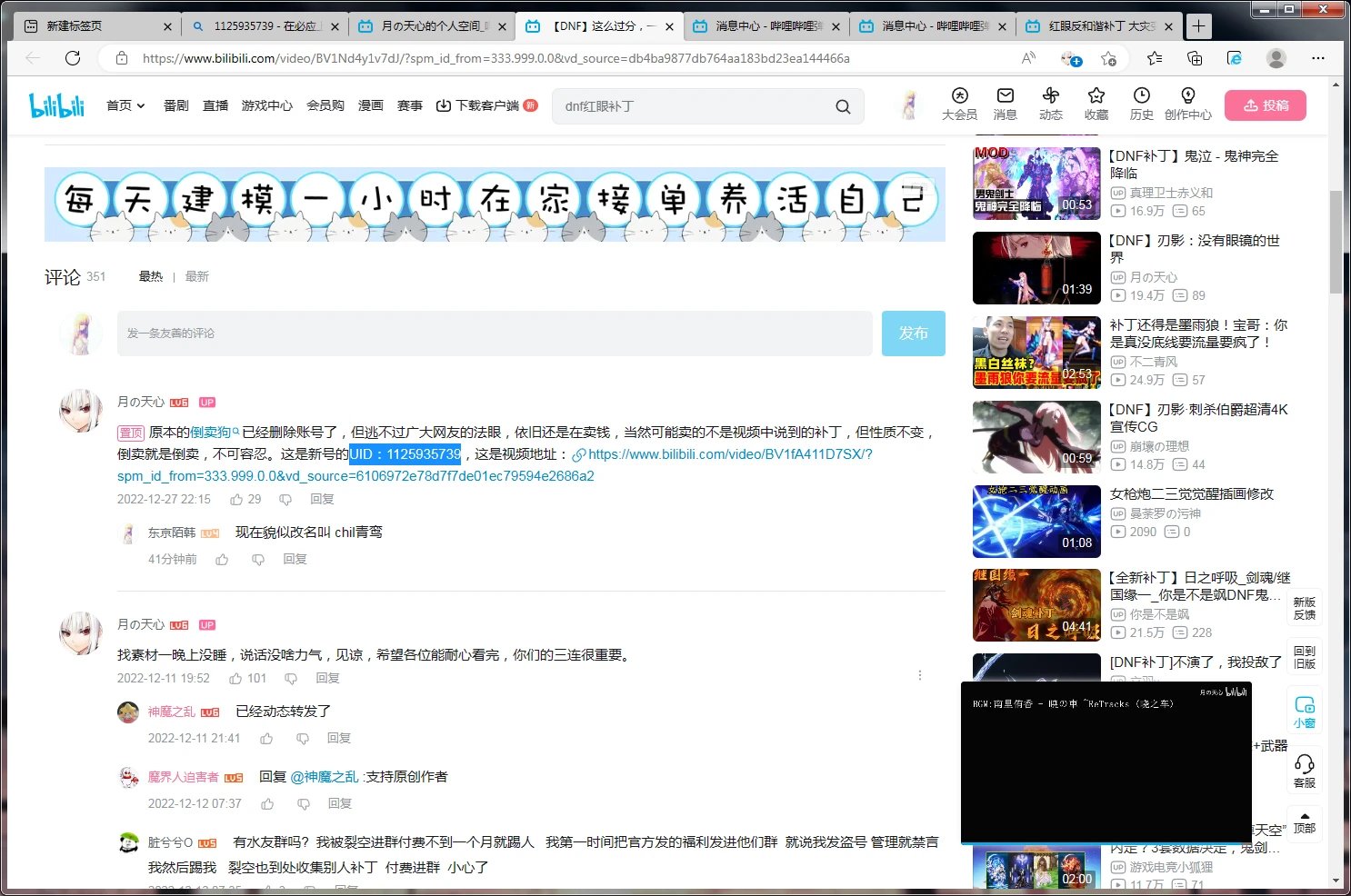Screen dimensions: 1351x896
Task: Open the 大会员 icon in header
Action: (x=959, y=104)
